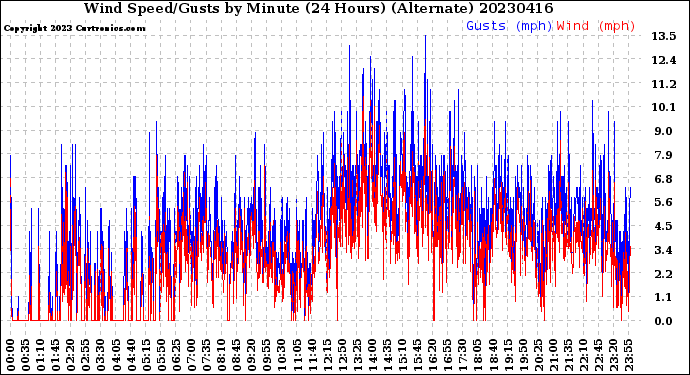Click the 16:55 time axis label

447,355
